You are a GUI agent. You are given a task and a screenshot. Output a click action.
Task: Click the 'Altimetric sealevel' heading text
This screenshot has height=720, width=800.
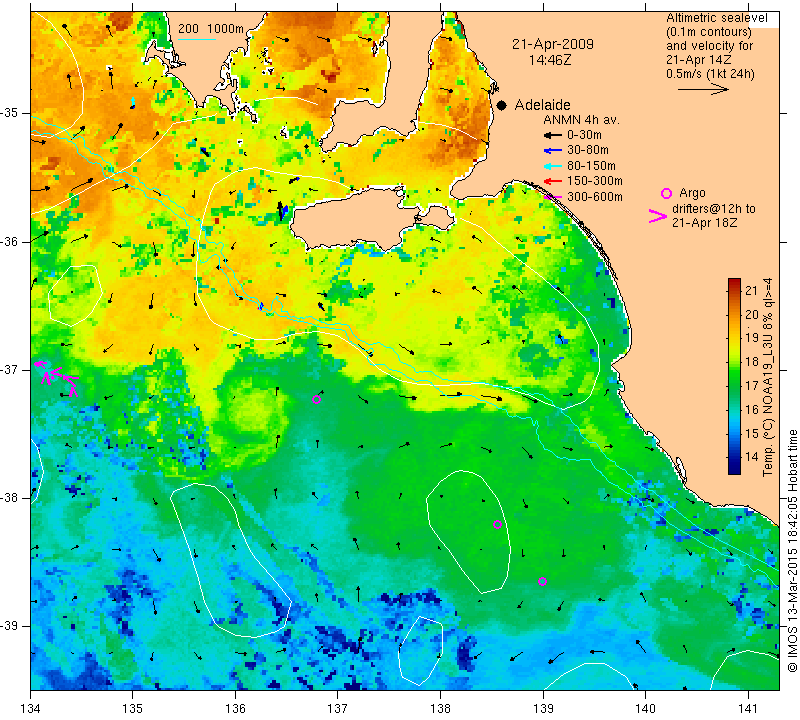[x=717, y=18]
